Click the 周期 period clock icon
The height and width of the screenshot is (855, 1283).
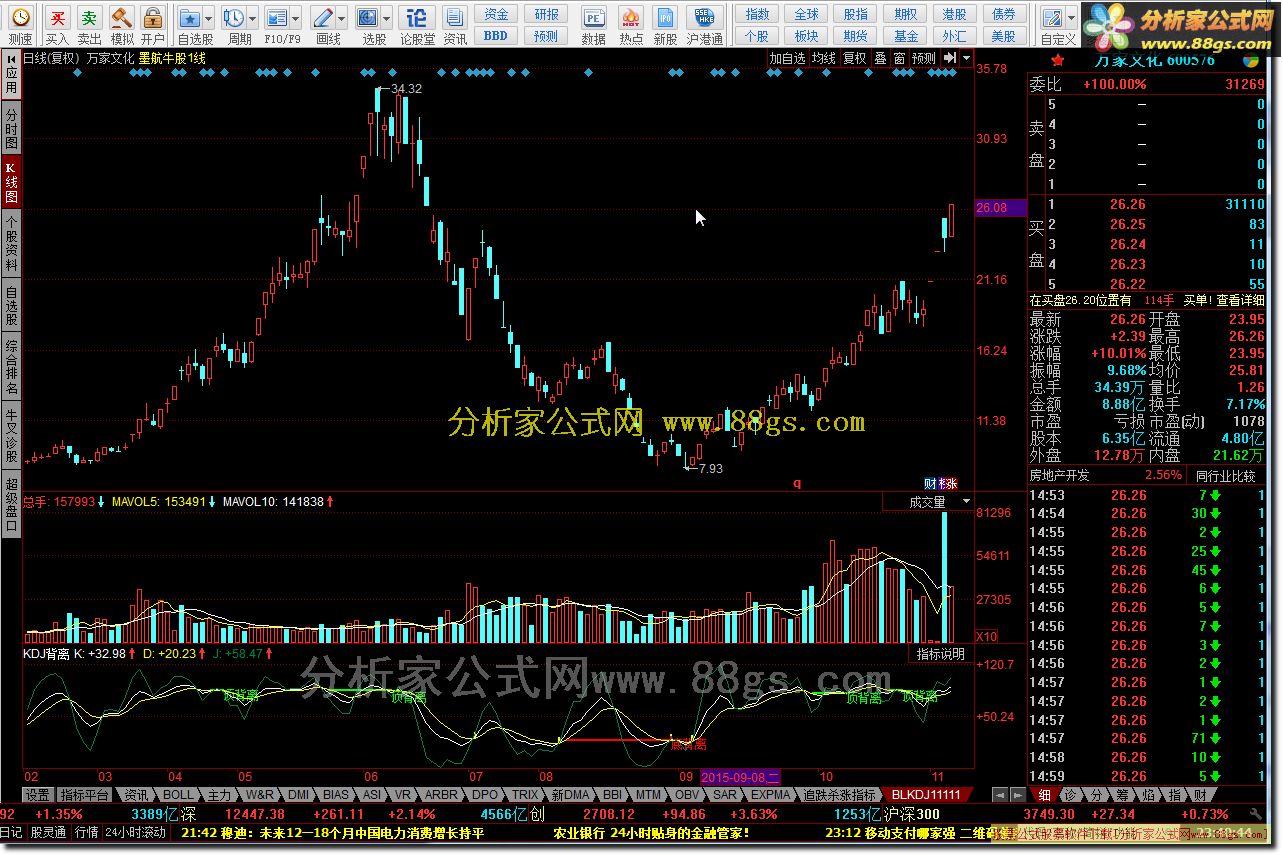click(x=233, y=18)
